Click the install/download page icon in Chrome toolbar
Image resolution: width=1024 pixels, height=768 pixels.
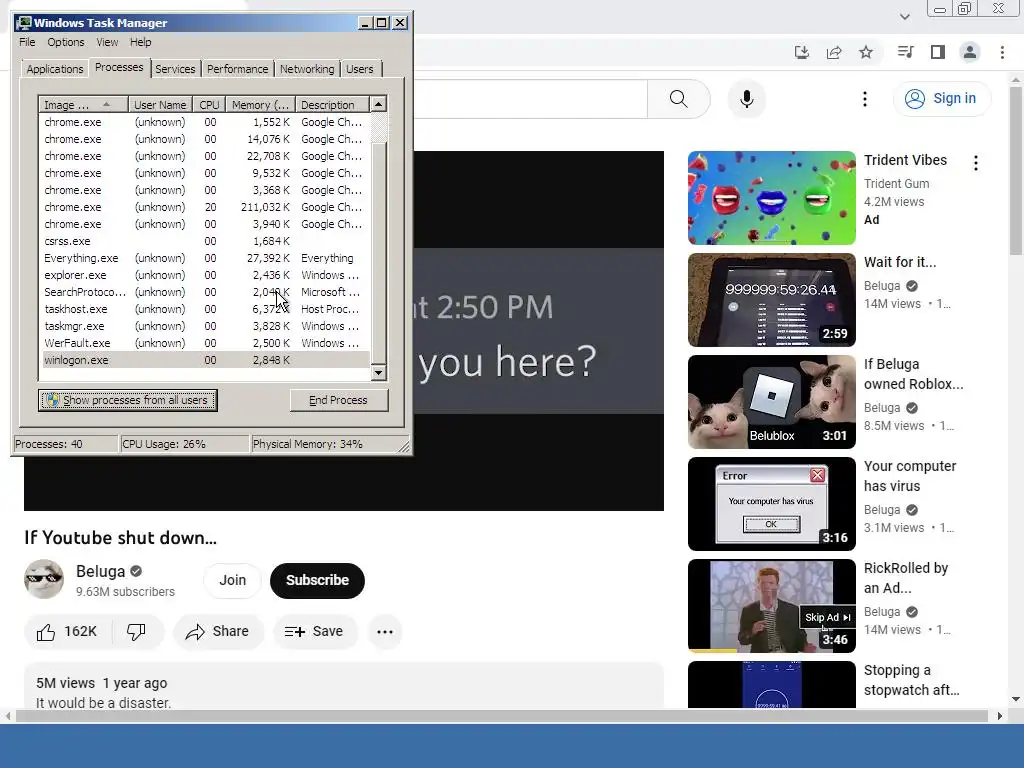pyautogui.click(x=802, y=52)
